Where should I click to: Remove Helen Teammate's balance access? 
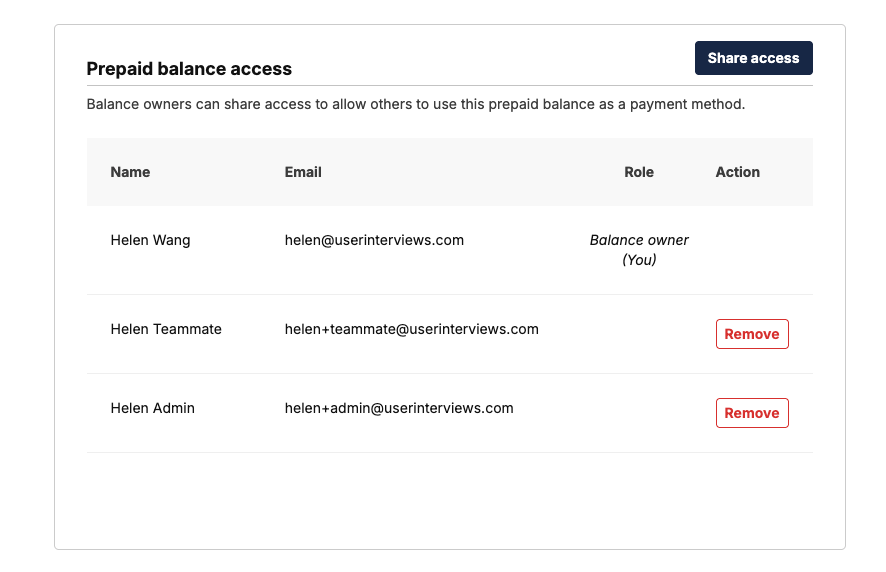752,334
